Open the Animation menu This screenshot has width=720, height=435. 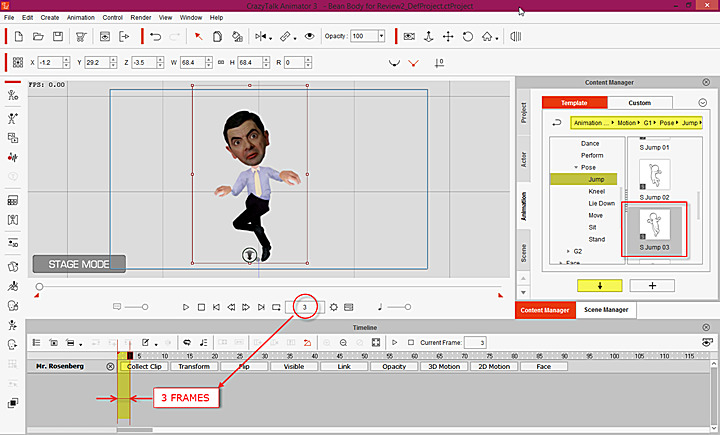pos(81,17)
